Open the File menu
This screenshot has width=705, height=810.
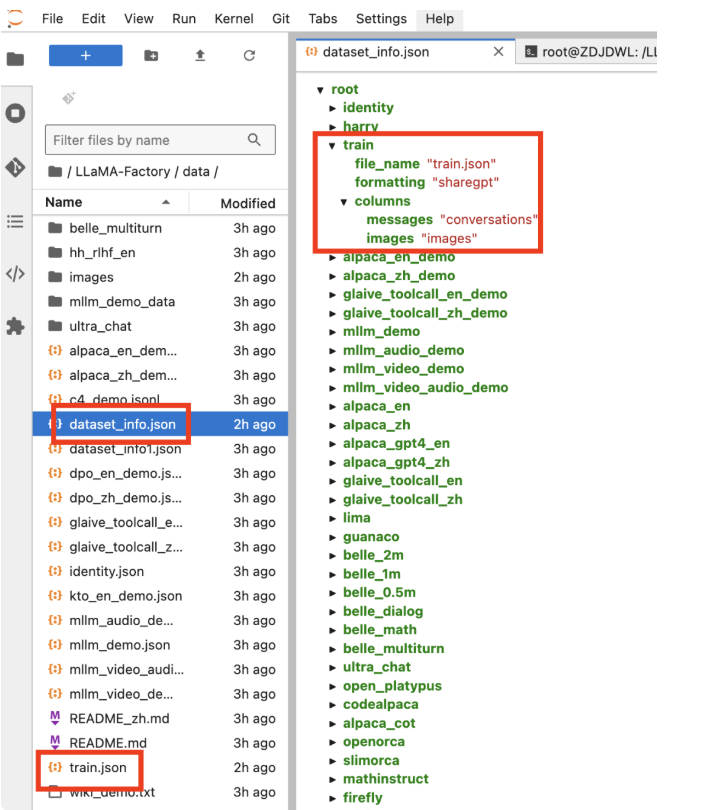tap(53, 19)
